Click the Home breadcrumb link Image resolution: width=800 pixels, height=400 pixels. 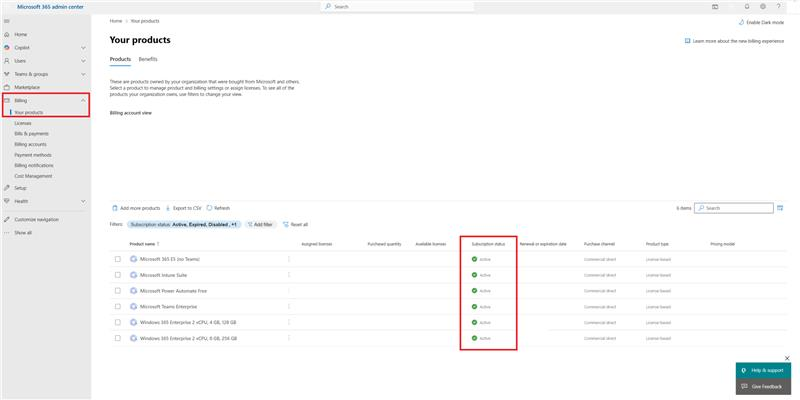pos(116,21)
